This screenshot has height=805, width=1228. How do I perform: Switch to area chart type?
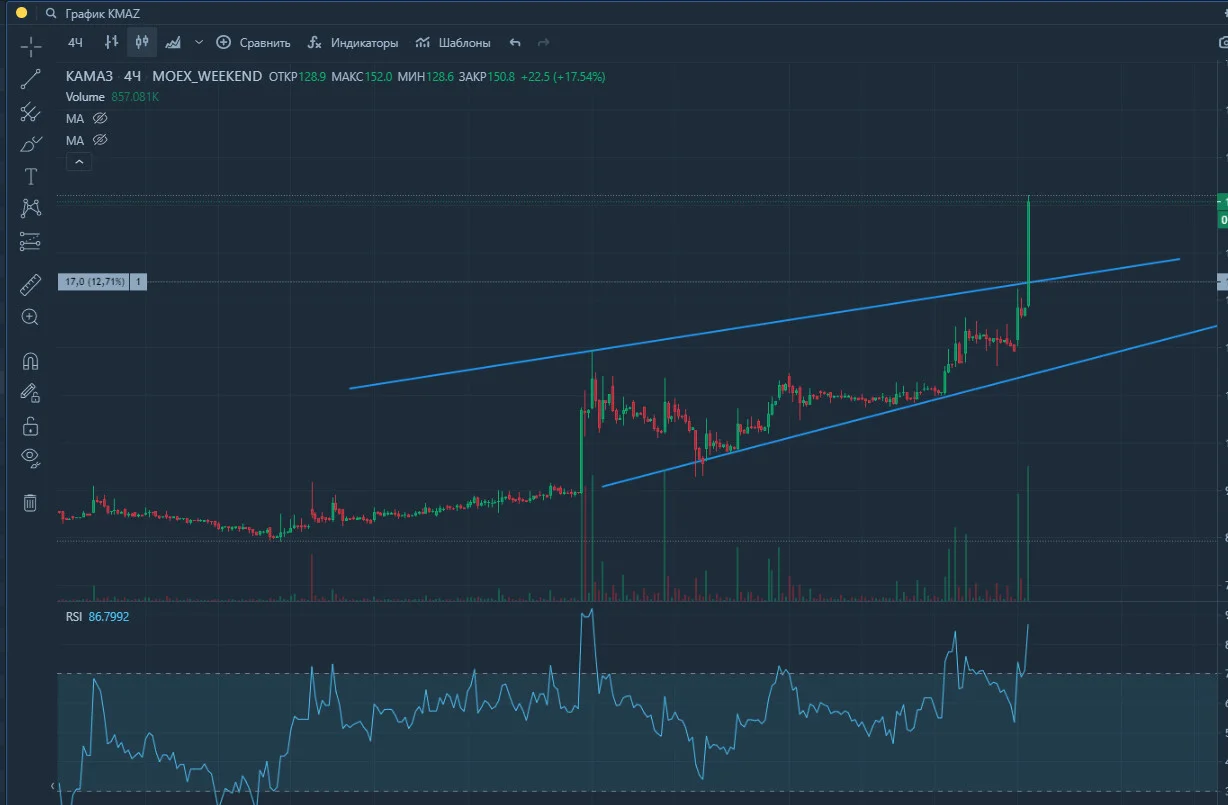coord(173,42)
